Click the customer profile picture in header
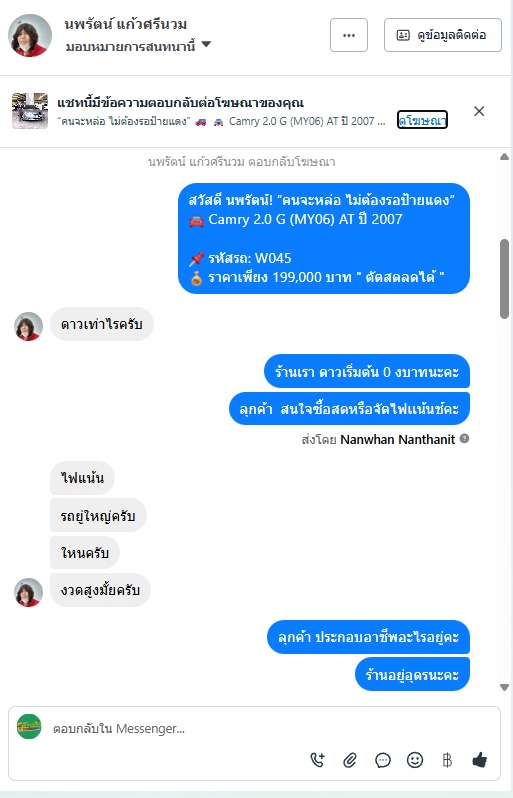 [30, 35]
